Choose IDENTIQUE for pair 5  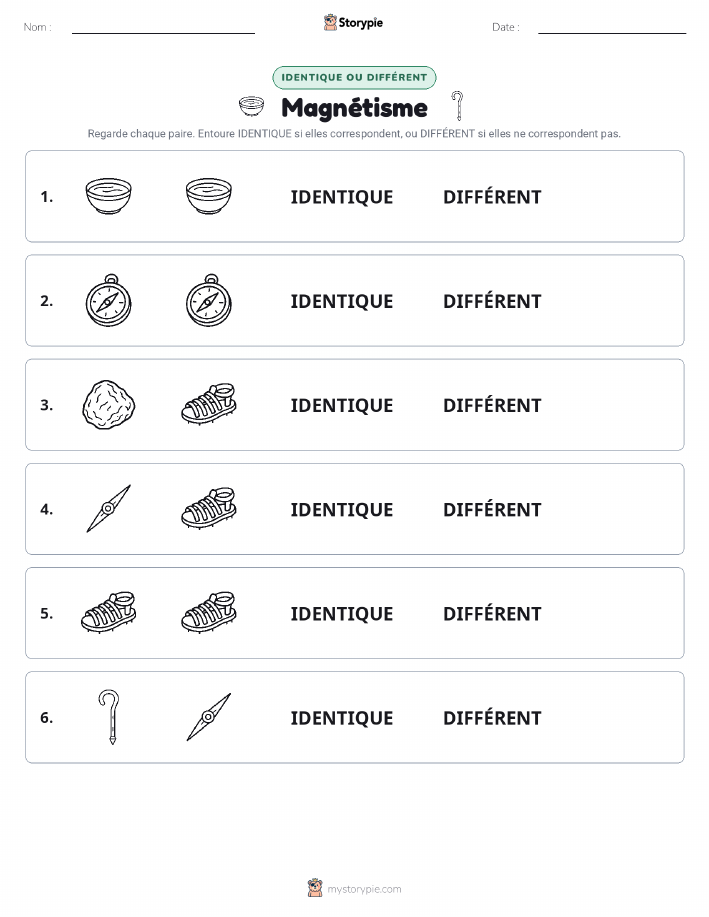tap(342, 613)
